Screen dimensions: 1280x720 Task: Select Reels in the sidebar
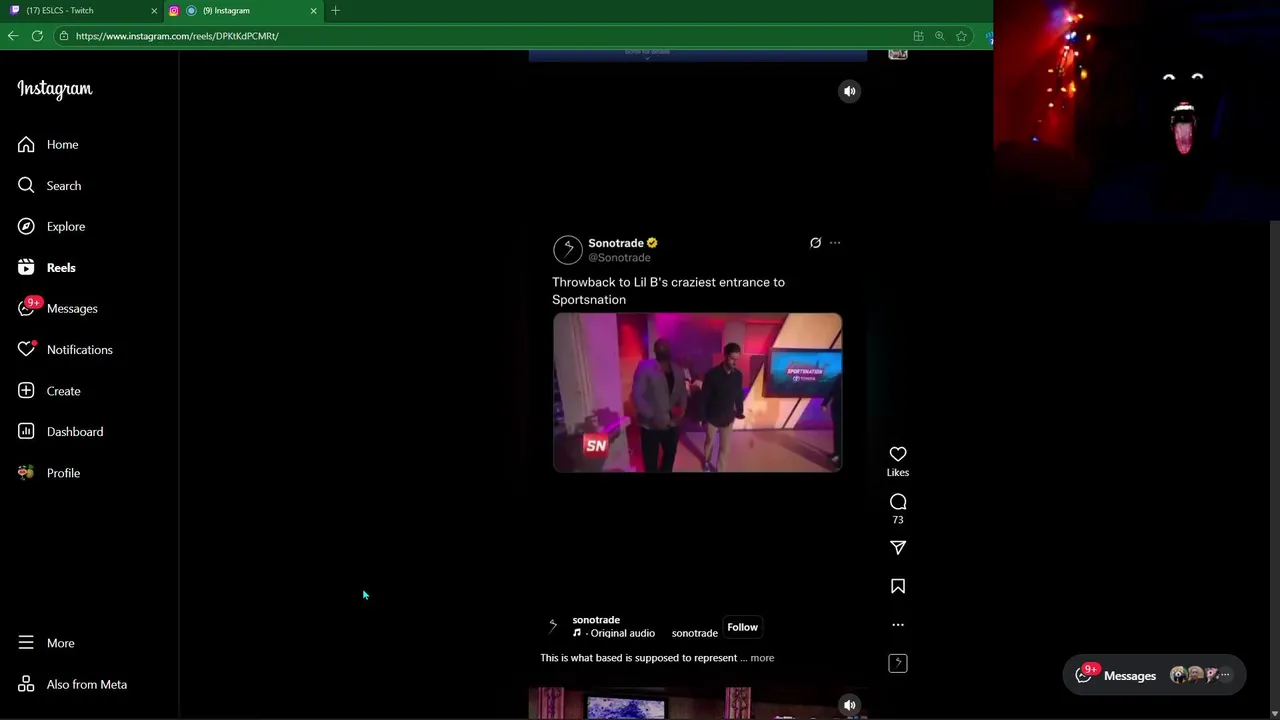click(x=61, y=268)
